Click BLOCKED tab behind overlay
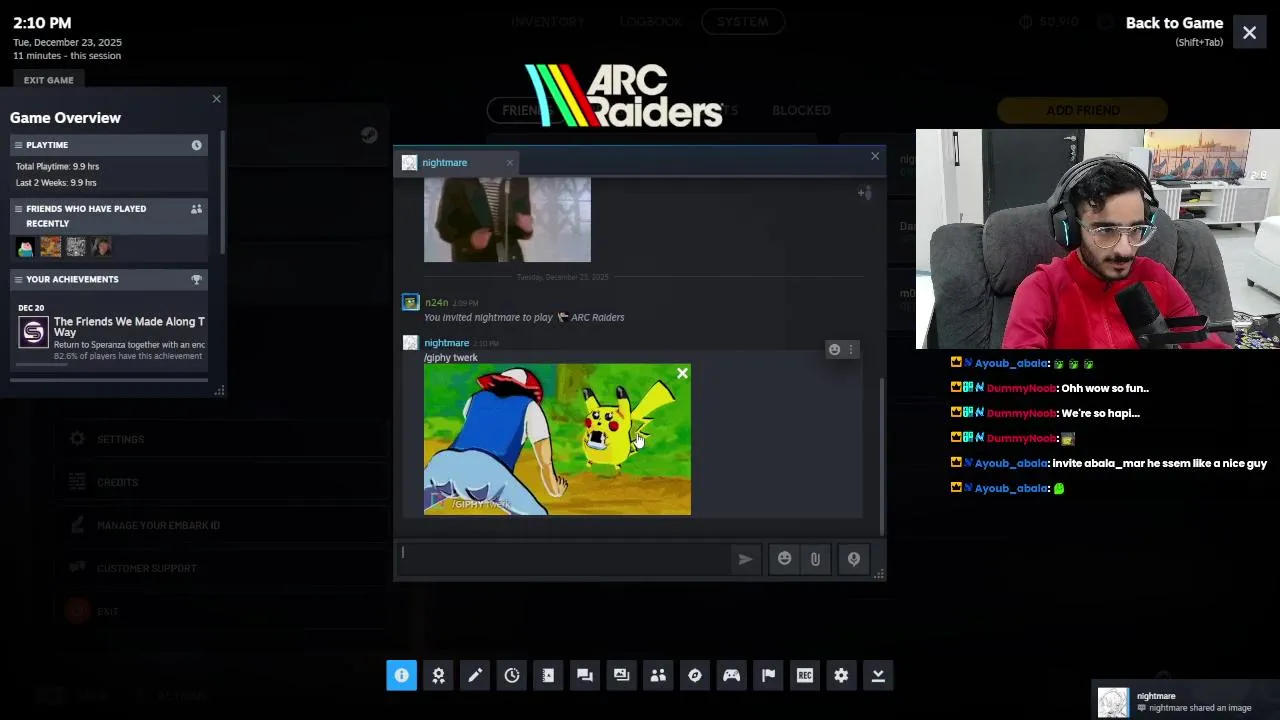 (x=801, y=110)
